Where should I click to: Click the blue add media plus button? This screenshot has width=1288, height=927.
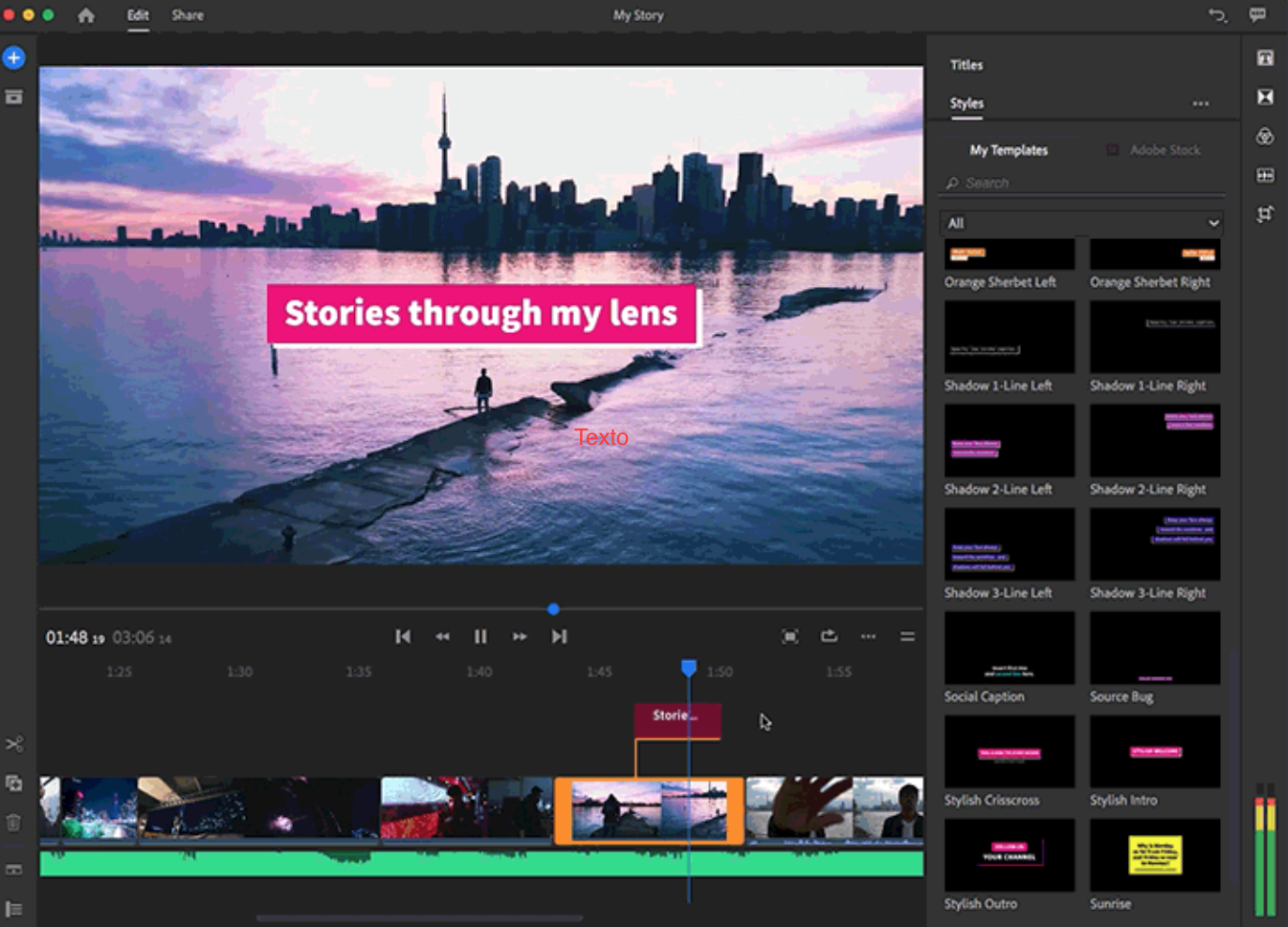[13, 58]
